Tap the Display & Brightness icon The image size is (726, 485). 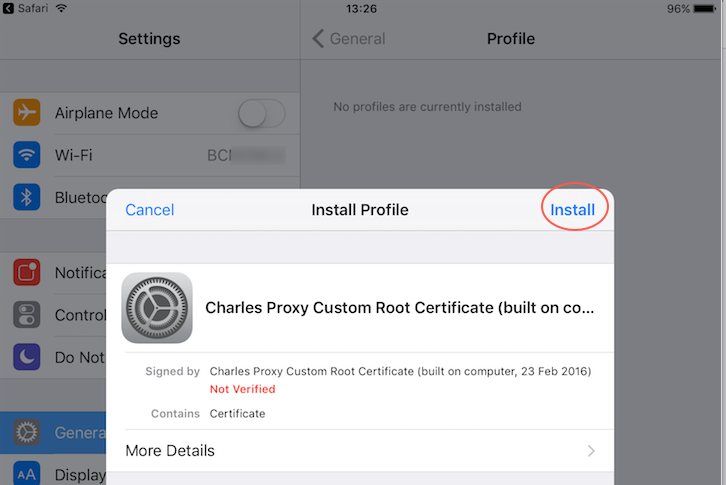26,474
